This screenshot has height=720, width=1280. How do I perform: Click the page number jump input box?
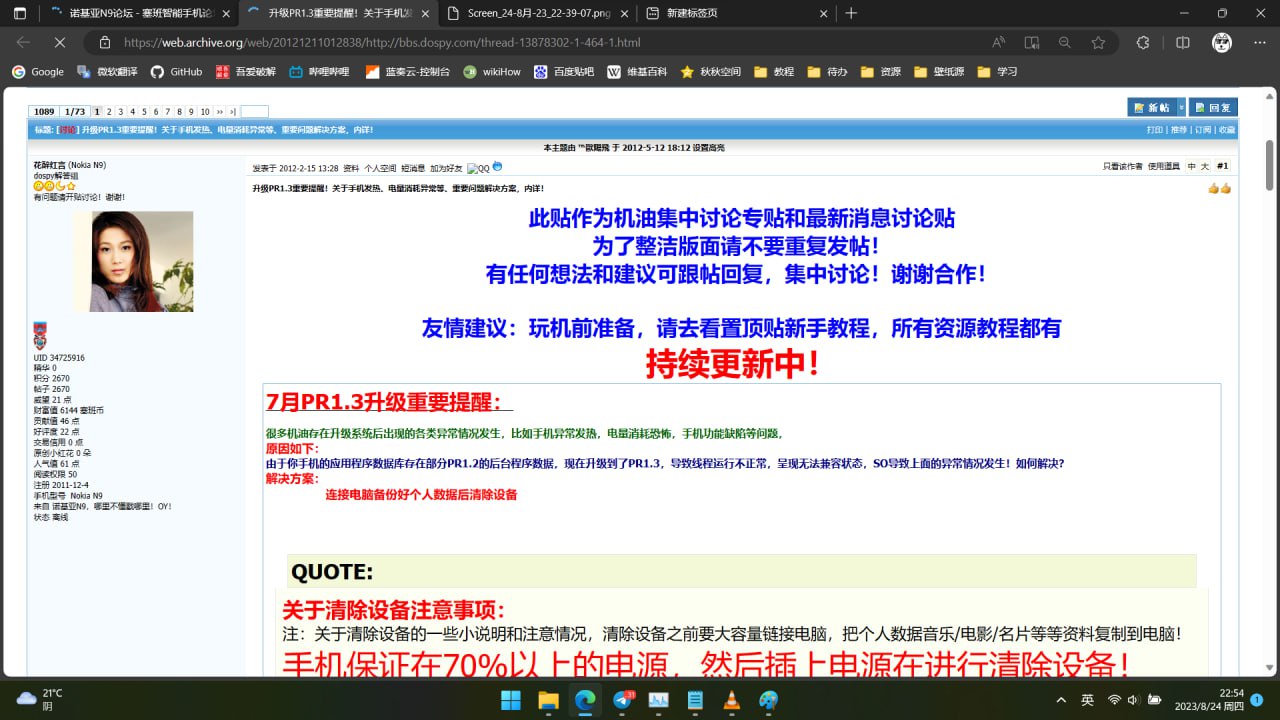255,112
